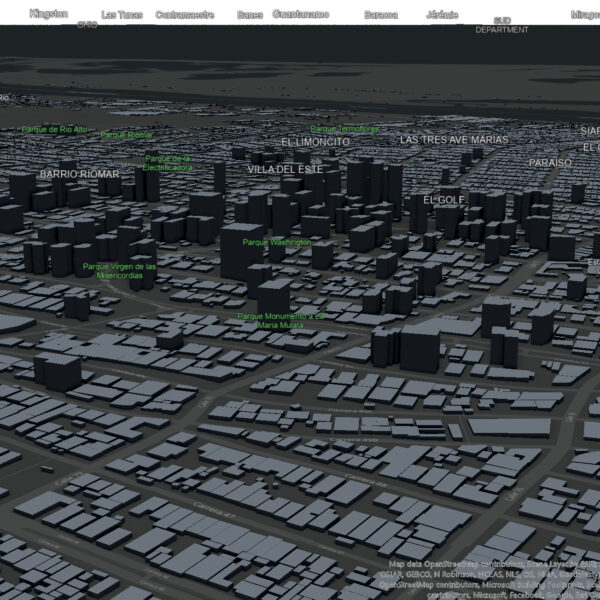600x600 pixels.
Task: Click the Parque de Rio Alto label
Action: click(54, 129)
